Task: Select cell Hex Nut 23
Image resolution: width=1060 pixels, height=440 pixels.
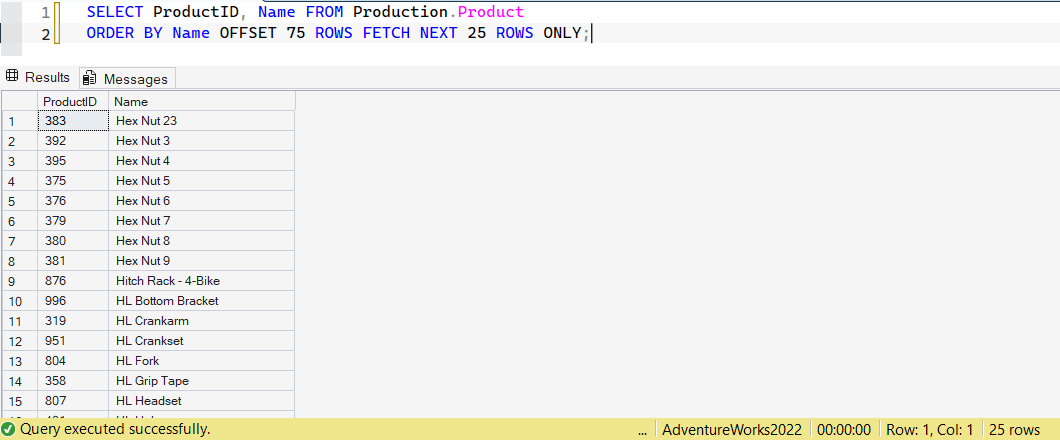Action: 201,121
